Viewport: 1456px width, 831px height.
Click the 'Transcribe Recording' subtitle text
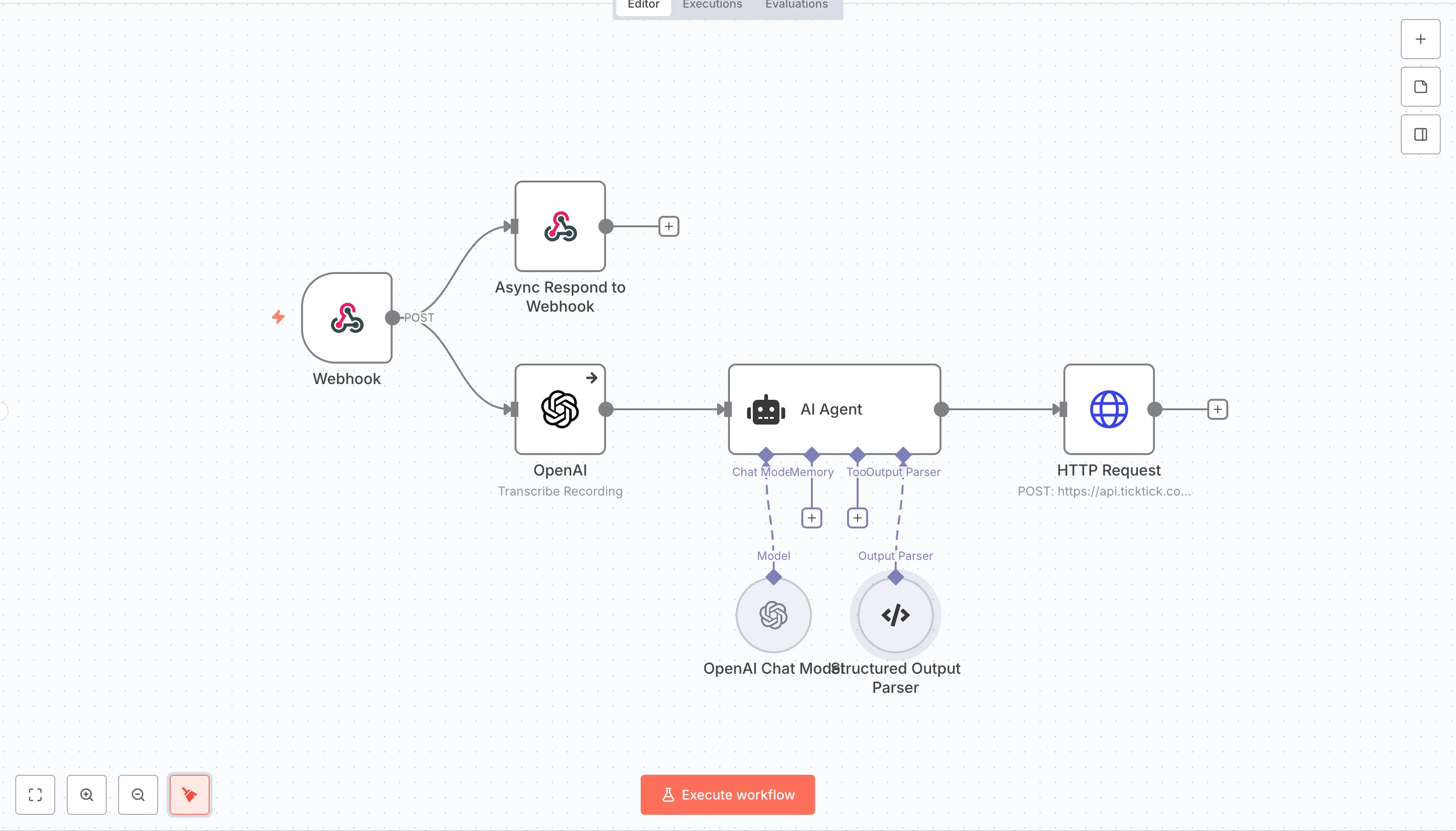[x=560, y=491]
